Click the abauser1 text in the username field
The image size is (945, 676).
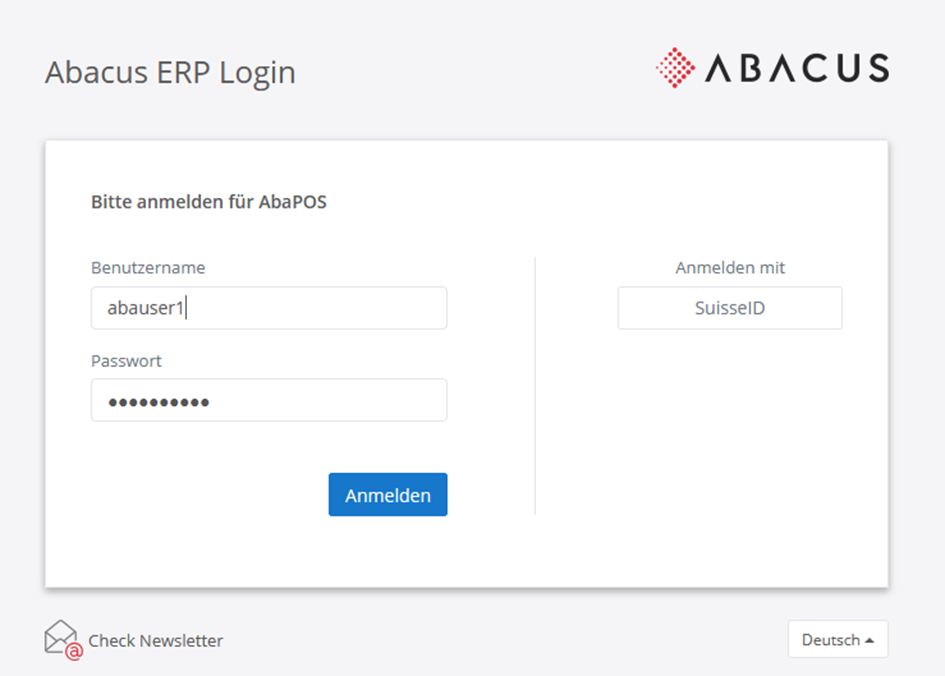coord(146,308)
